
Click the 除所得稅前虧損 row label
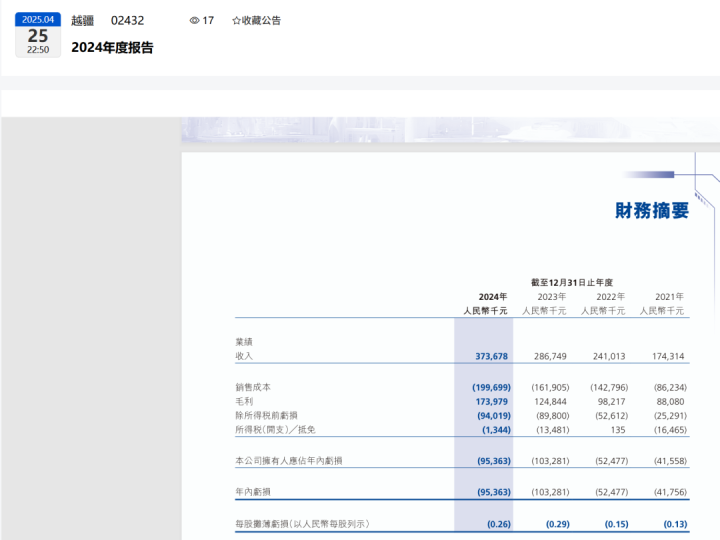click(266, 415)
